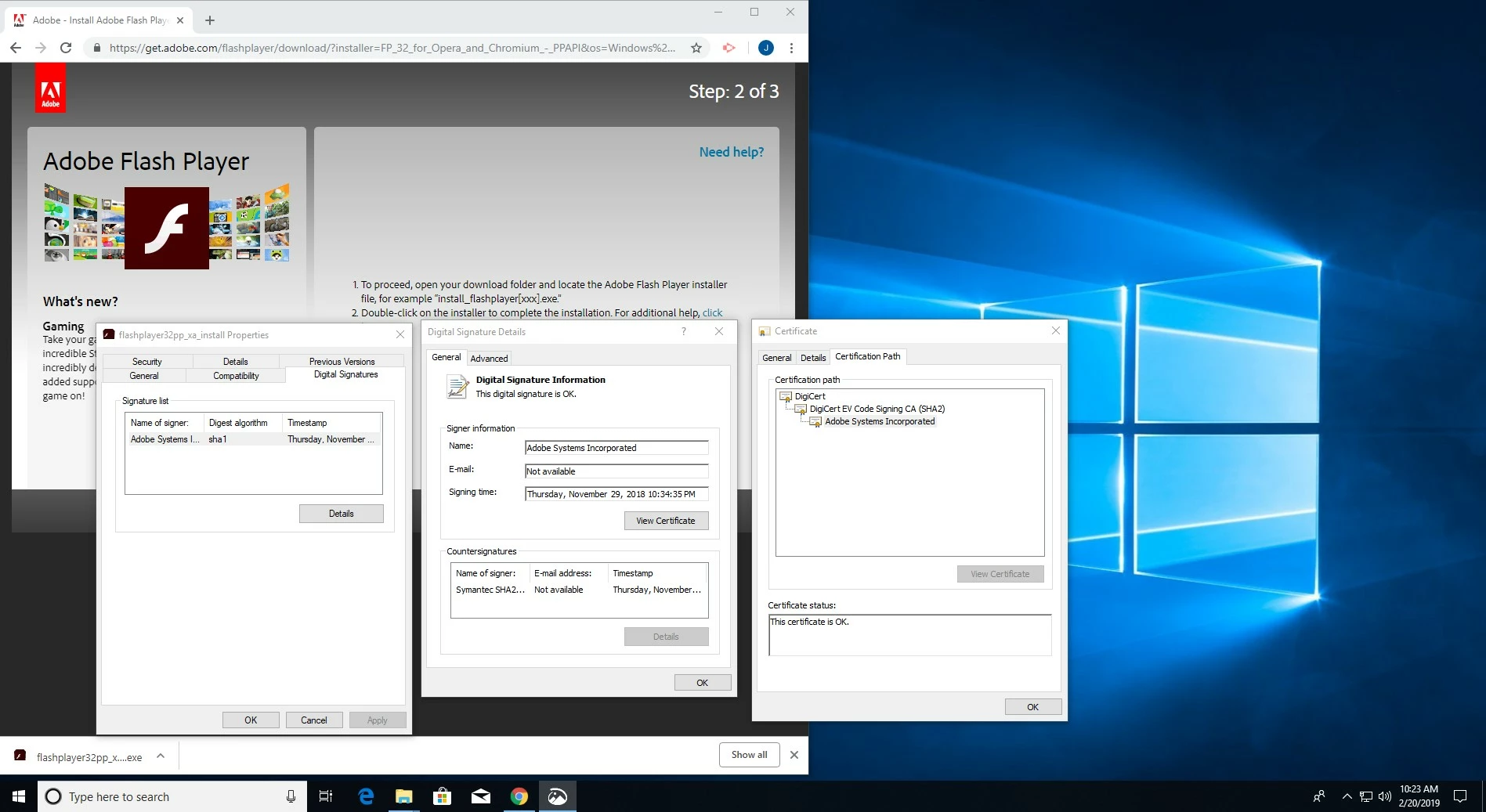Image resolution: width=1486 pixels, height=812 pixels.
Task: Go back in Chrome browser
Action: [16, 48]
